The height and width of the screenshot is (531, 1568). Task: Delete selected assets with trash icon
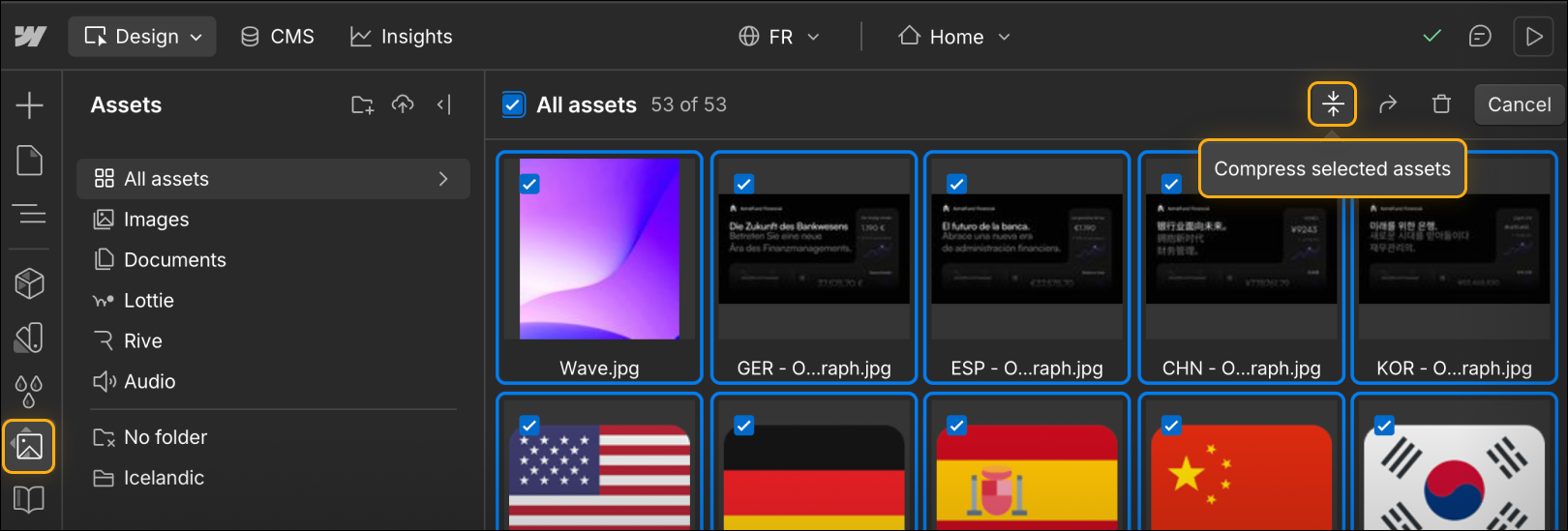(x=1442, y=104)
